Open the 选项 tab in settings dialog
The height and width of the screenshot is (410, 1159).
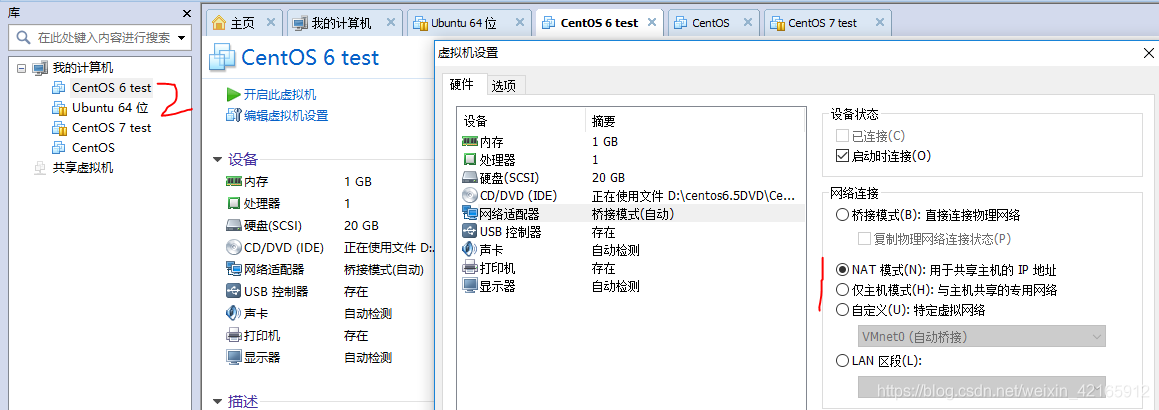tap(504, 86)
